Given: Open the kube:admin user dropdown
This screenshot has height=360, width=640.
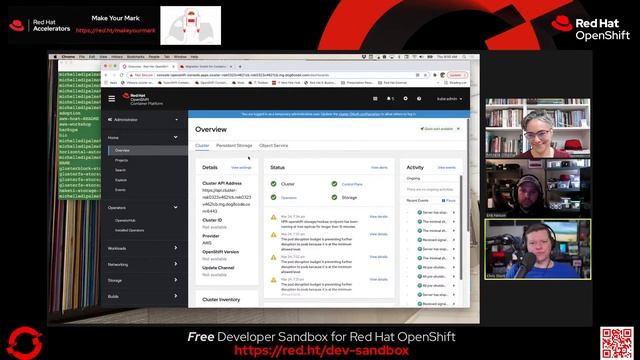Looking at the screenshot, I should point(449,99).
